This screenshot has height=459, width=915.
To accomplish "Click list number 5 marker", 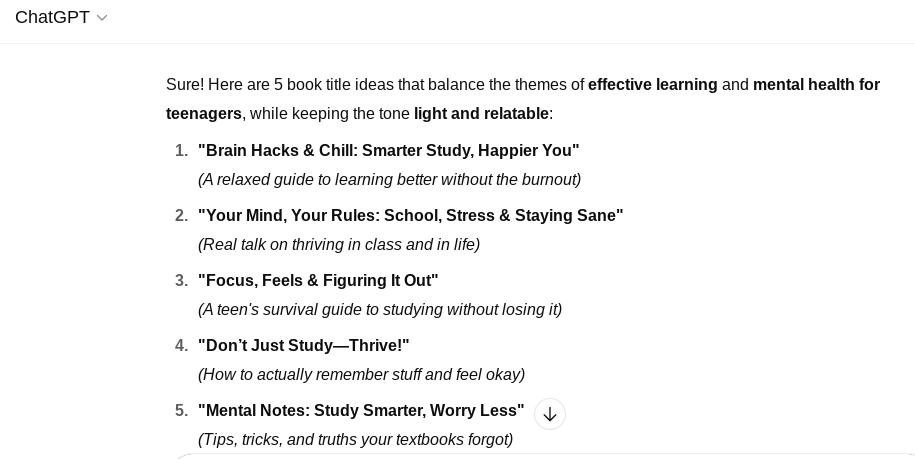I will coord(181,411).
